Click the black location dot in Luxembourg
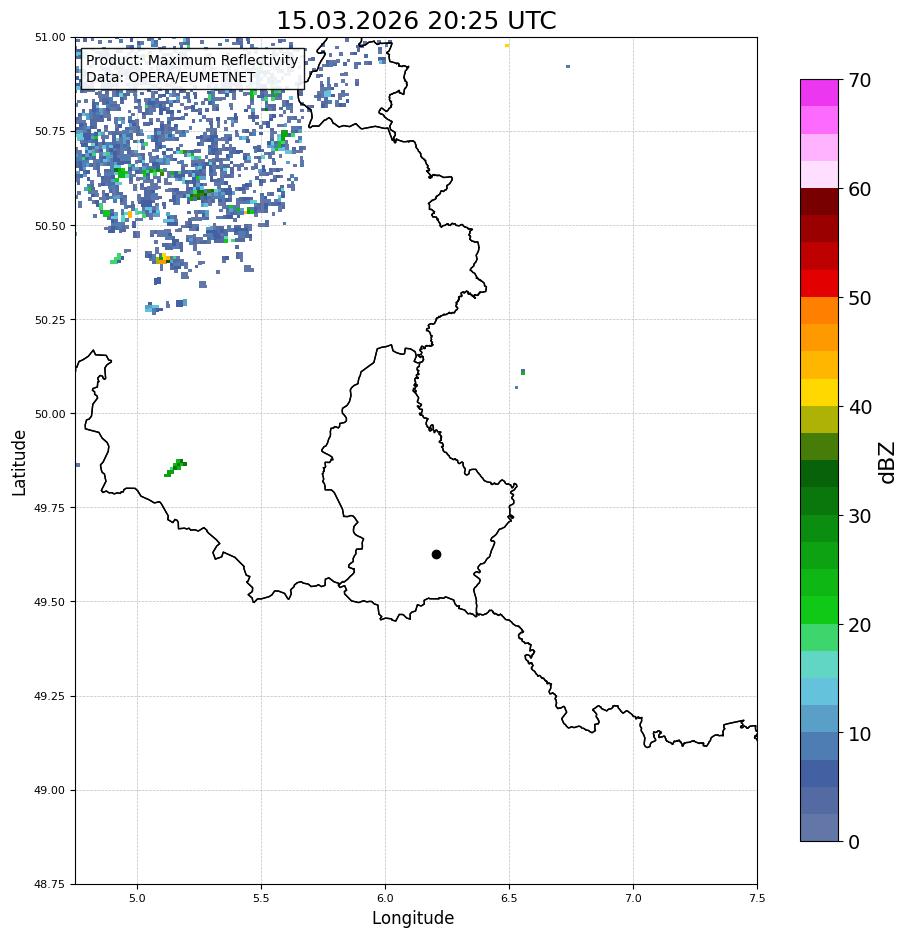The height and width of the screenshot is (937, 908). (436, 555)
